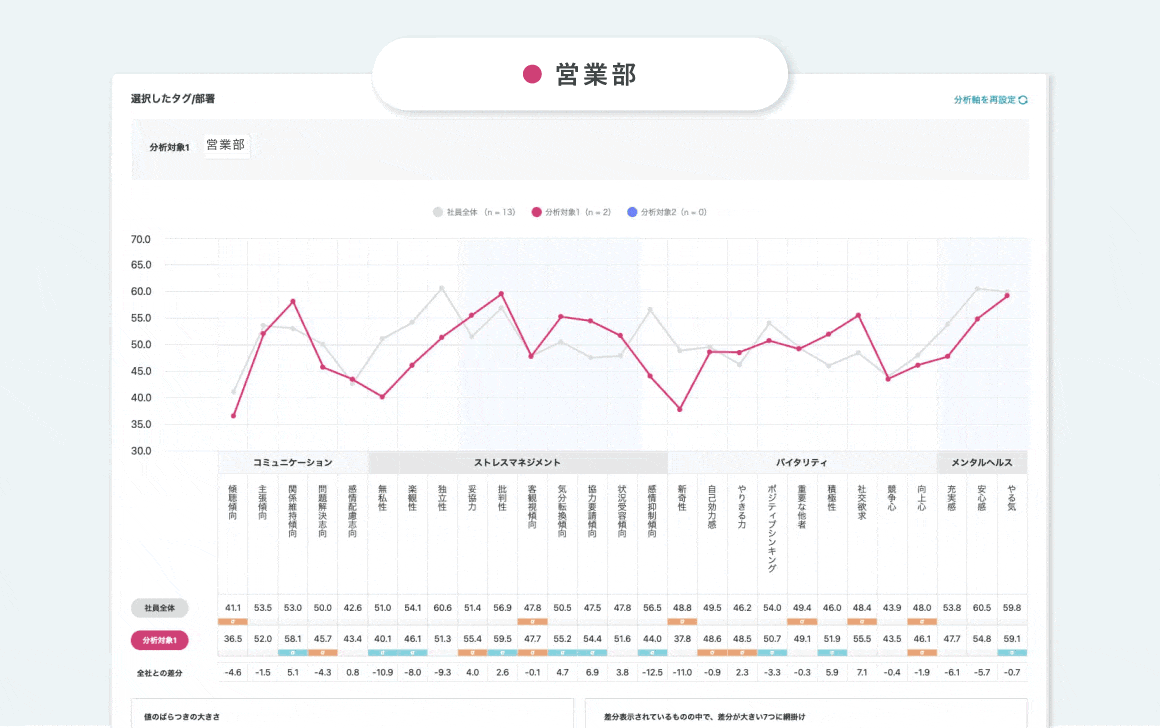1160x728 pixels.
Task: Click the teal marker under 分析対象1 value 40.1
Action: tap(383, 652)
